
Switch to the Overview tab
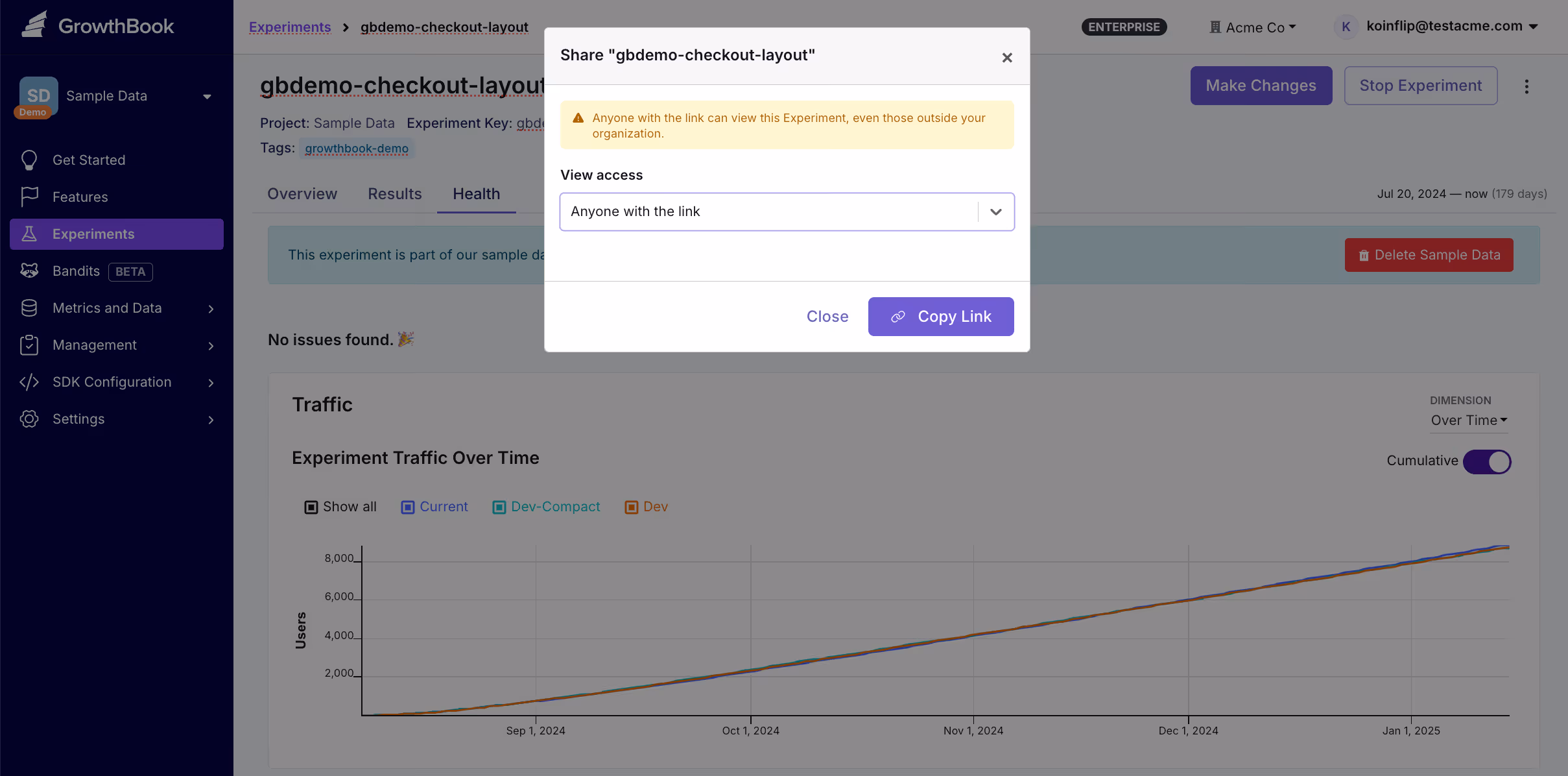click(x=302, y=194)
